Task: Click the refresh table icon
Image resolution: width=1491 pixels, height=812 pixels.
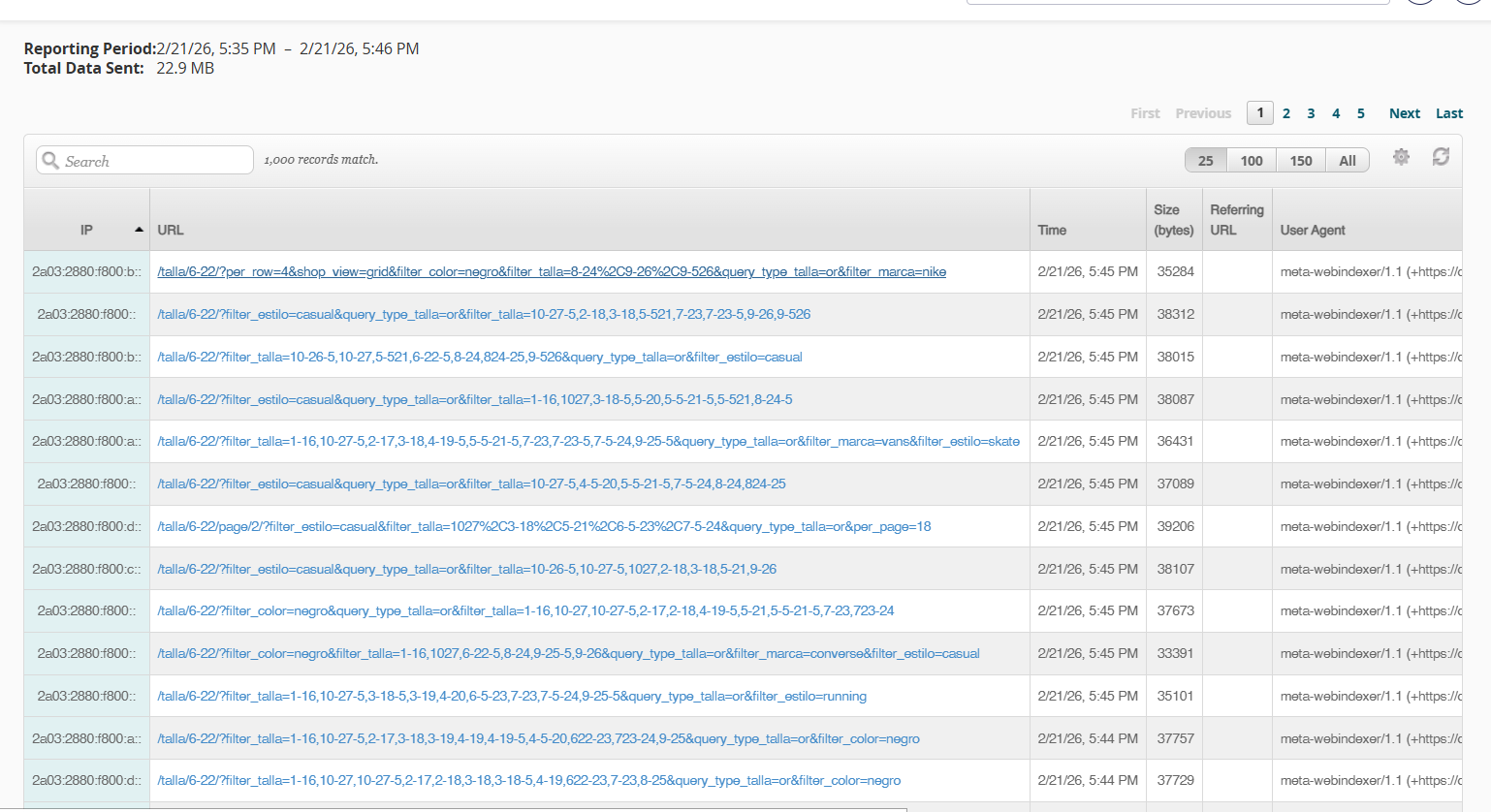Action: [1441, 157]
